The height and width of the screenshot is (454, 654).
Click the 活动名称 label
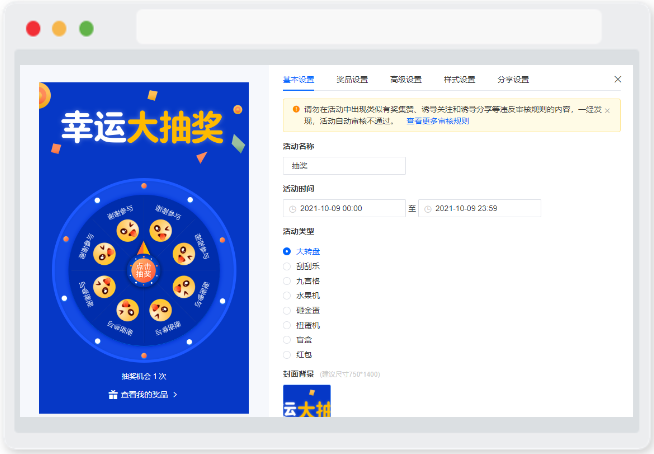tap(298, 146)
